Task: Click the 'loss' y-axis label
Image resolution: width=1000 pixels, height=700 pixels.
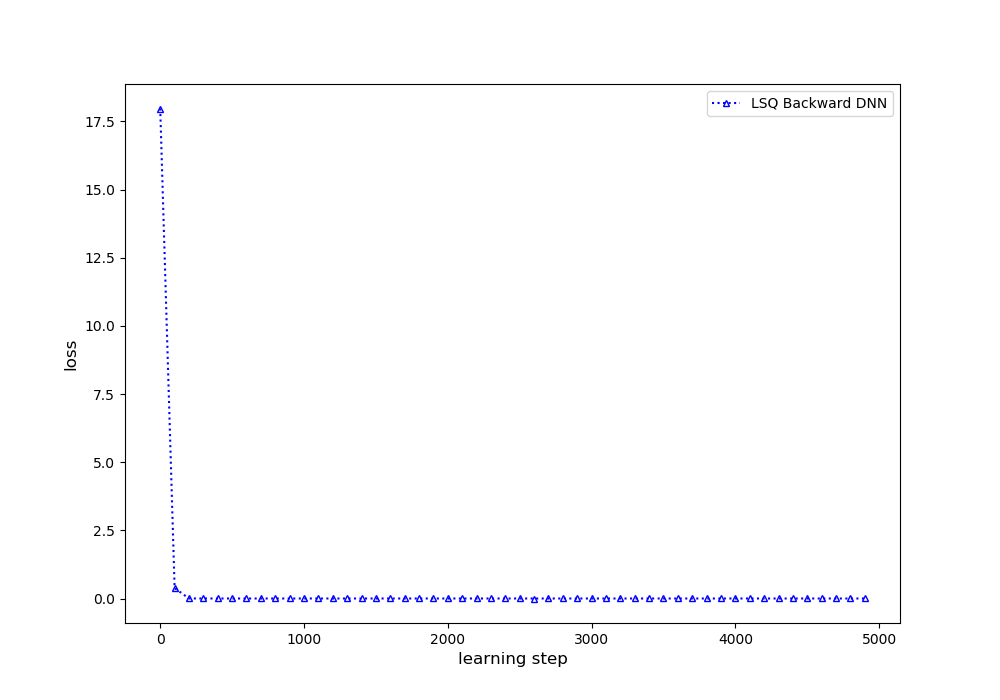Action: click(x=71, y=355)
